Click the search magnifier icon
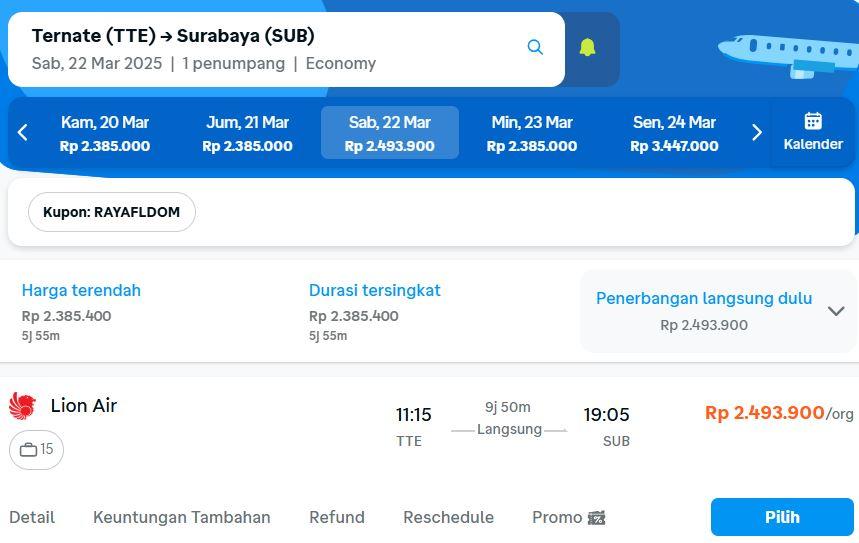 pyautogui.click(x=535, y=48)
